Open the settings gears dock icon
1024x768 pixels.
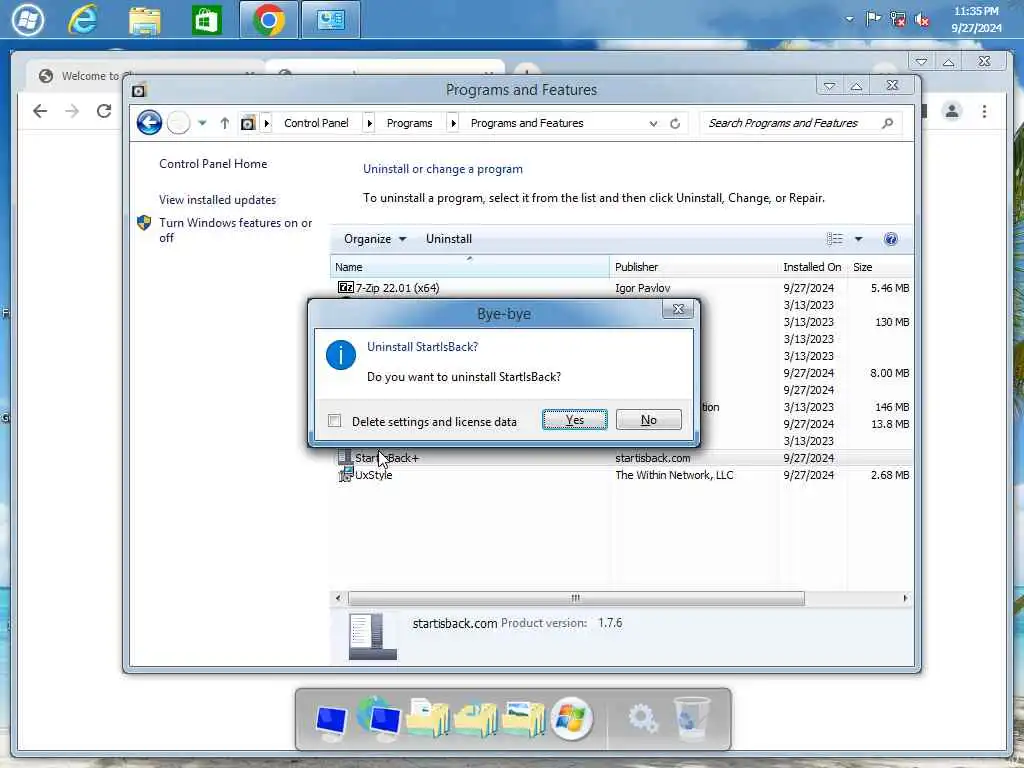(643, 718)
